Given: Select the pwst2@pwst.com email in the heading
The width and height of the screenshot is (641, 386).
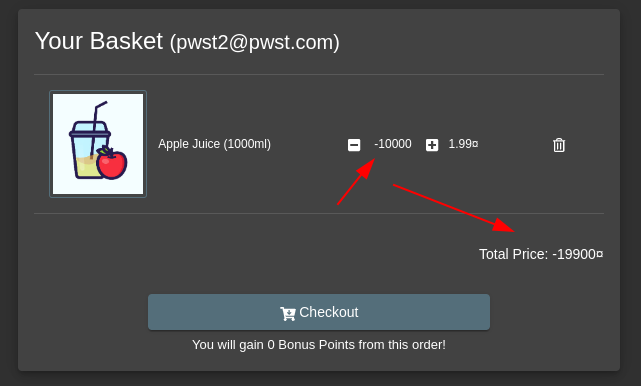Looking at the screenshot, I should coord(255,43).
